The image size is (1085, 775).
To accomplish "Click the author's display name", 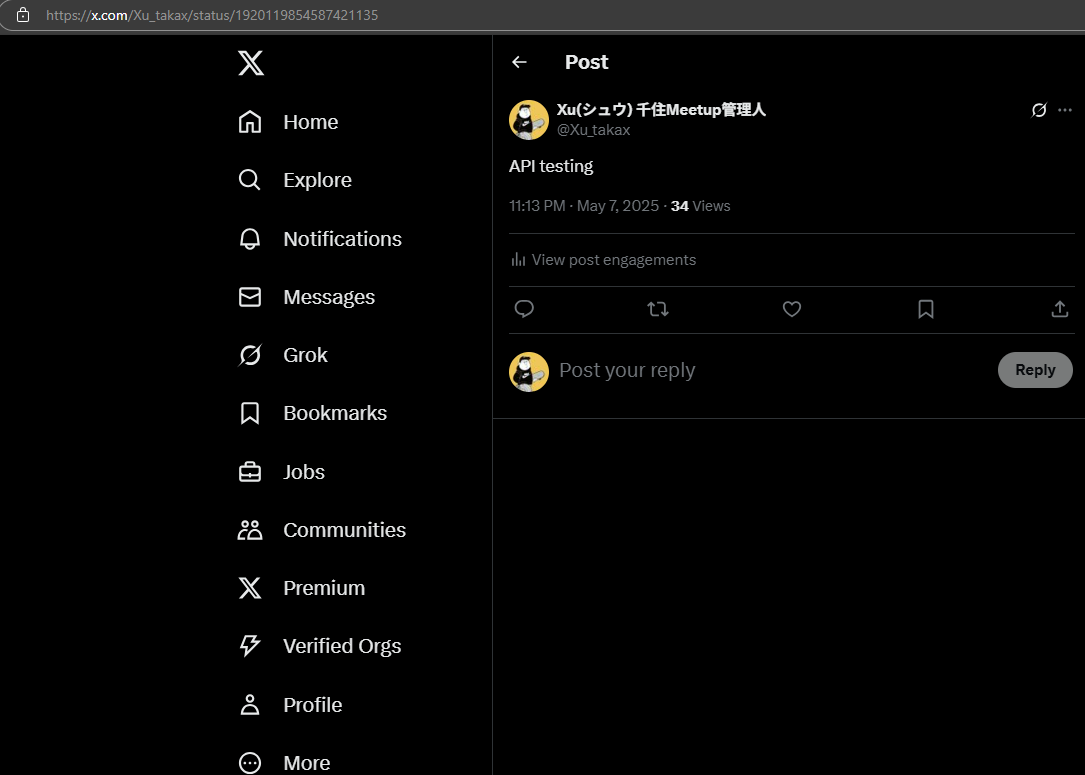I will (x=661, y=109).
